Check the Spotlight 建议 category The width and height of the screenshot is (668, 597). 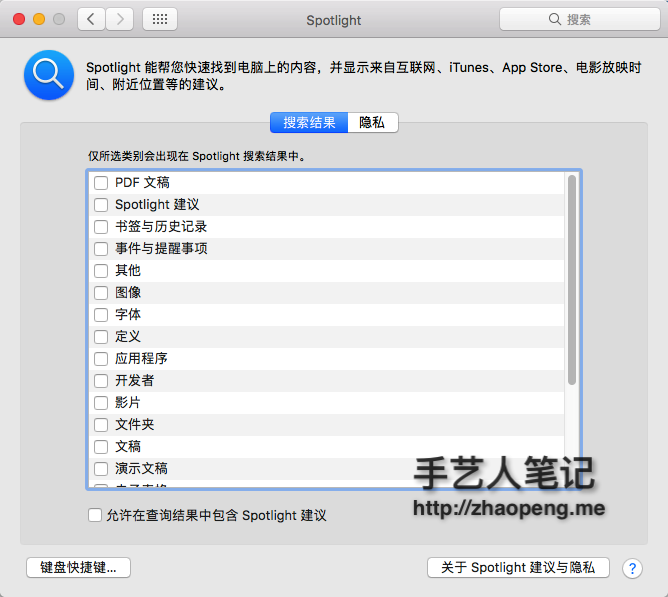(x=101, y=205)
